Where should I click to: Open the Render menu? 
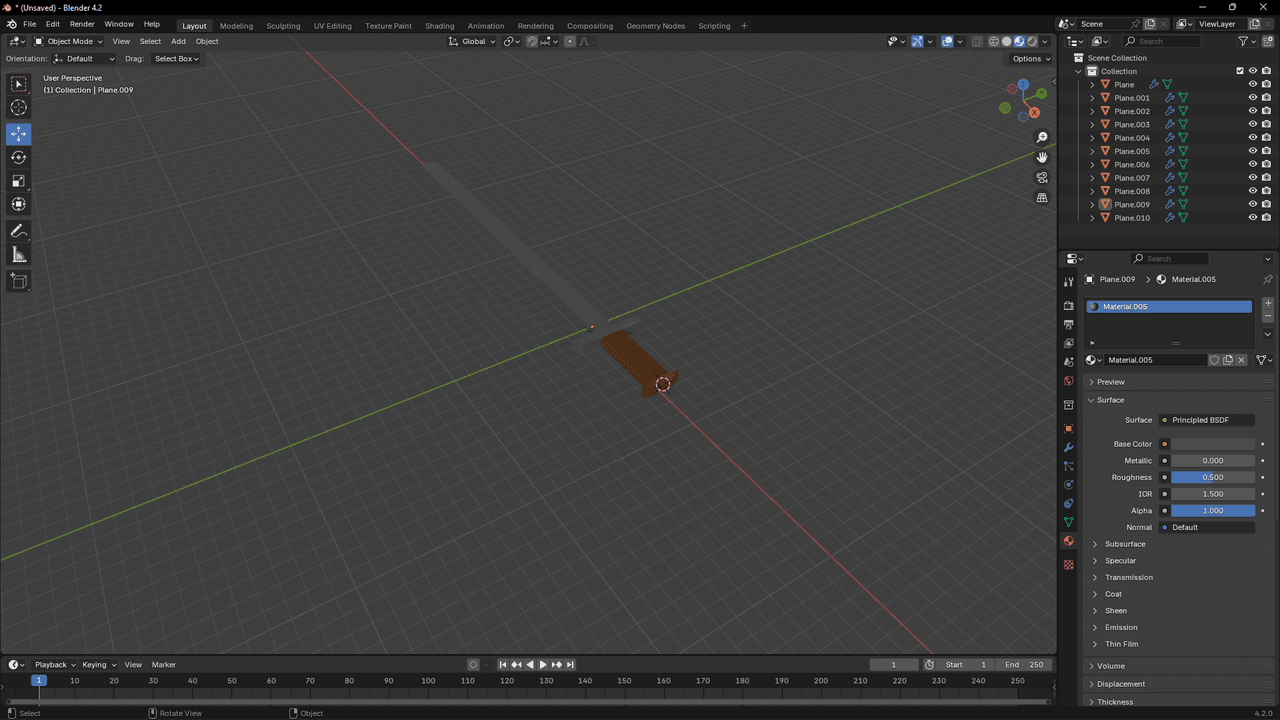point(82,24)
